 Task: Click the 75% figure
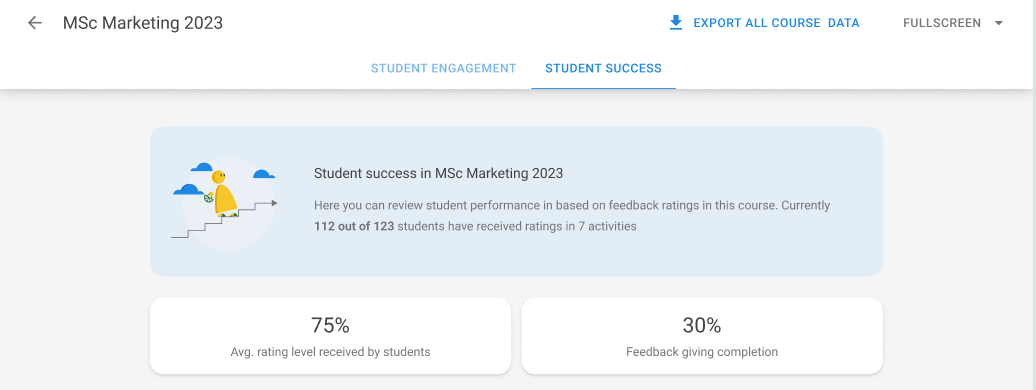330,325
